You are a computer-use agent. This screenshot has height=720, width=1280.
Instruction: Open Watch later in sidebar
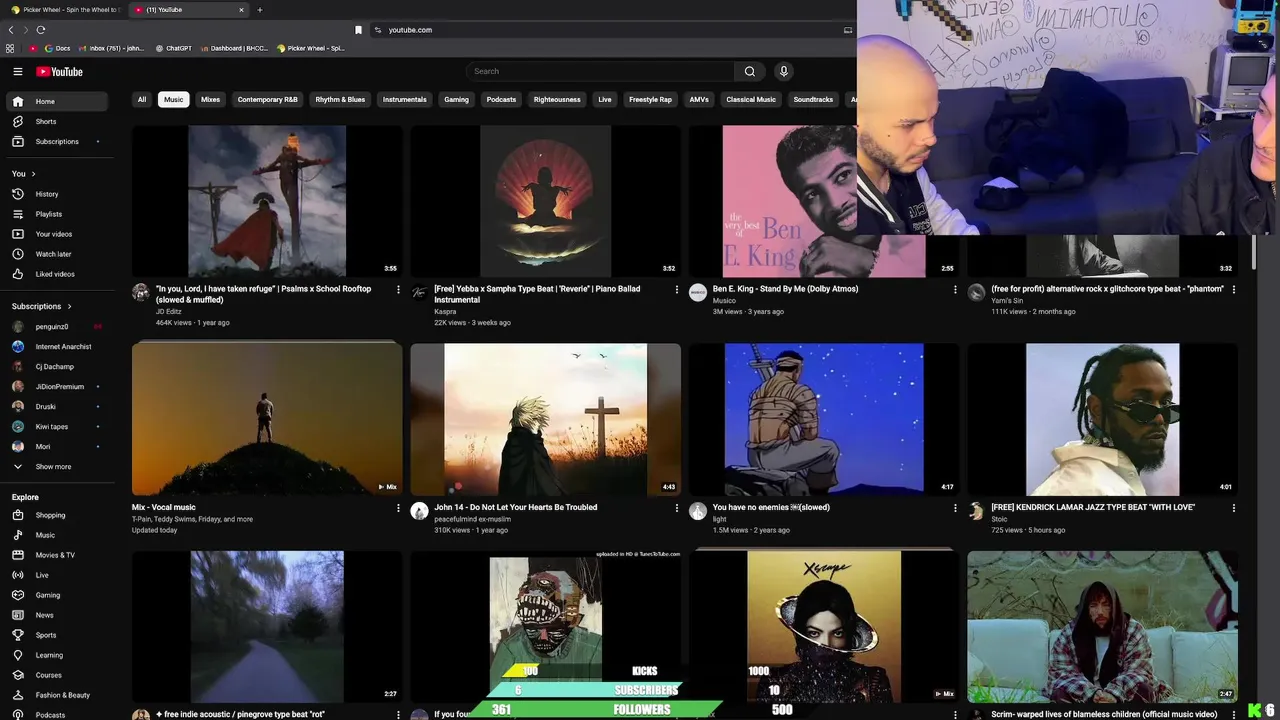tap(57, 254)
